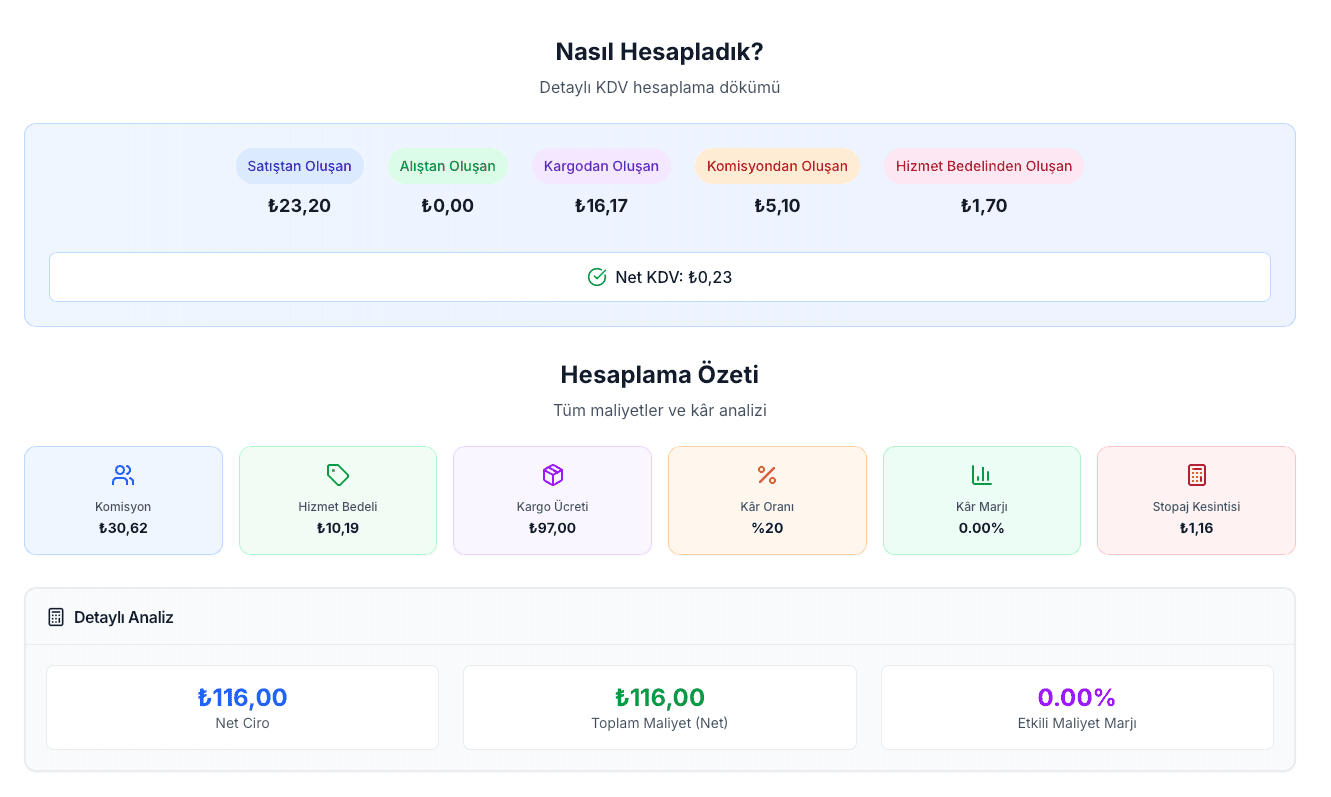
Task: Select the Hizmet Bedelinden Oluşan badge
Action: (x=984, y=166)
